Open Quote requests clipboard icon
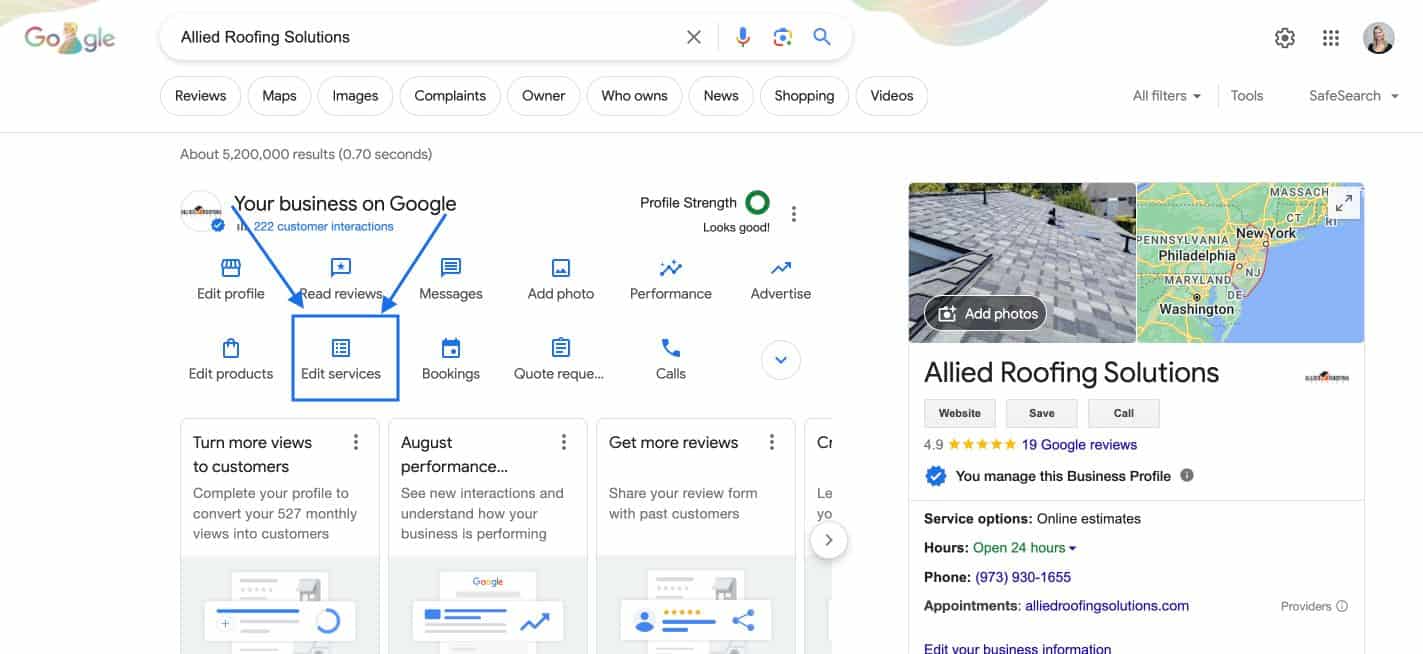 (x=561, y=348)
